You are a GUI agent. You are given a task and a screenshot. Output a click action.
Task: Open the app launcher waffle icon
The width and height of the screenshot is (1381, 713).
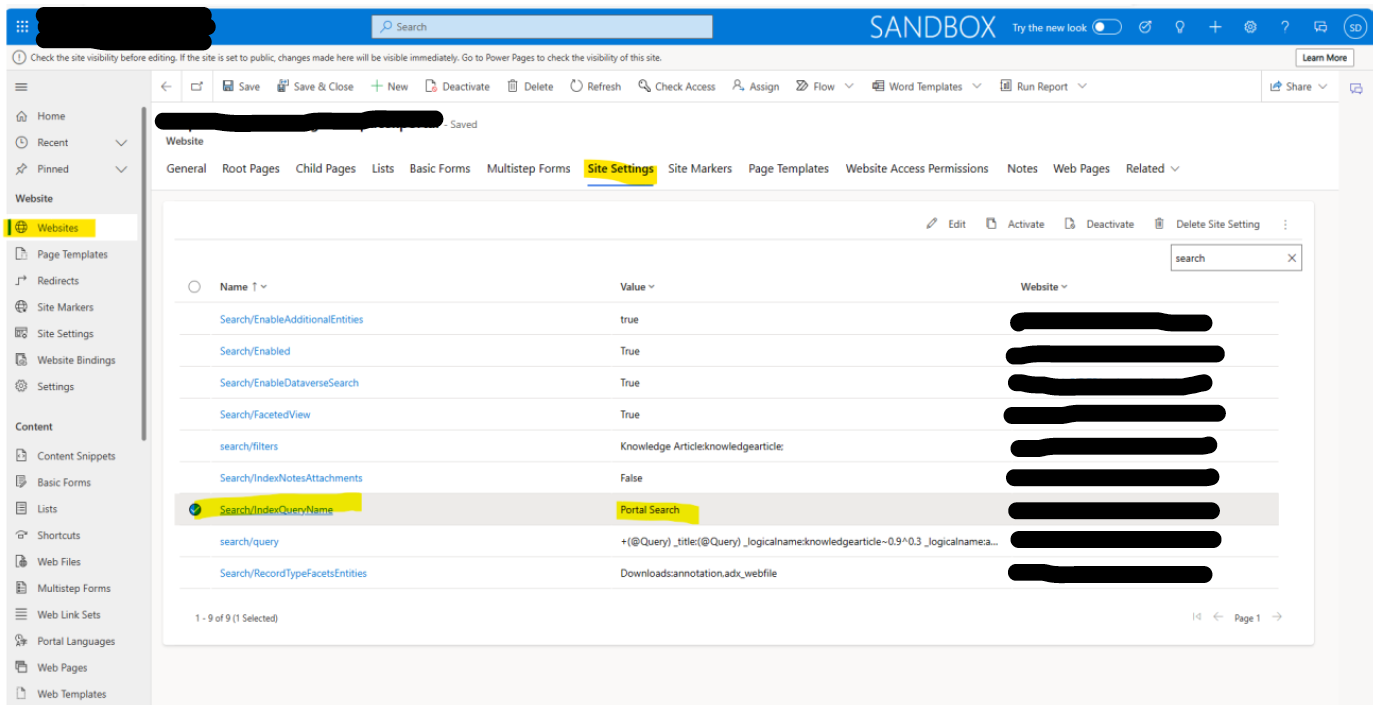click(x=22, y=27)
